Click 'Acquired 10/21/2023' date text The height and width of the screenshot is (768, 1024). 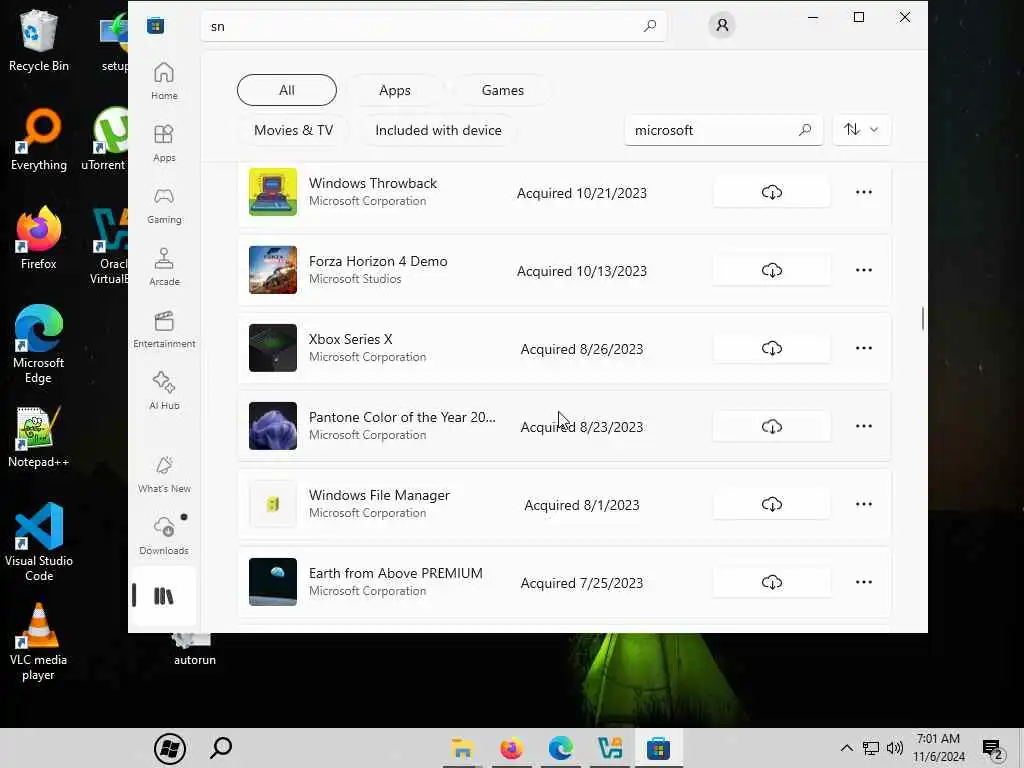(x=582, y=193)
